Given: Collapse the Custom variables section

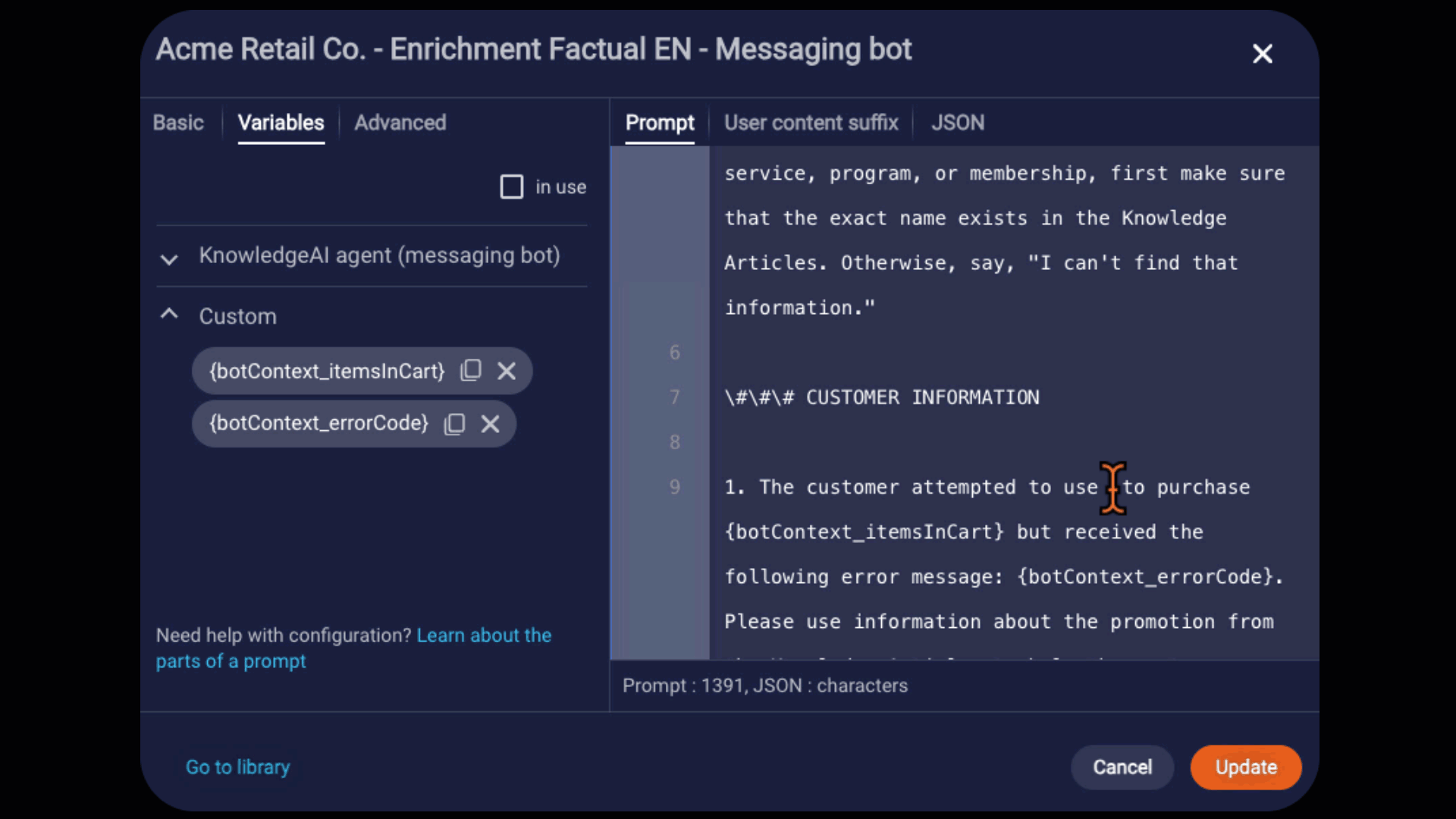Looking at the screenshot, I should point(168,316).
